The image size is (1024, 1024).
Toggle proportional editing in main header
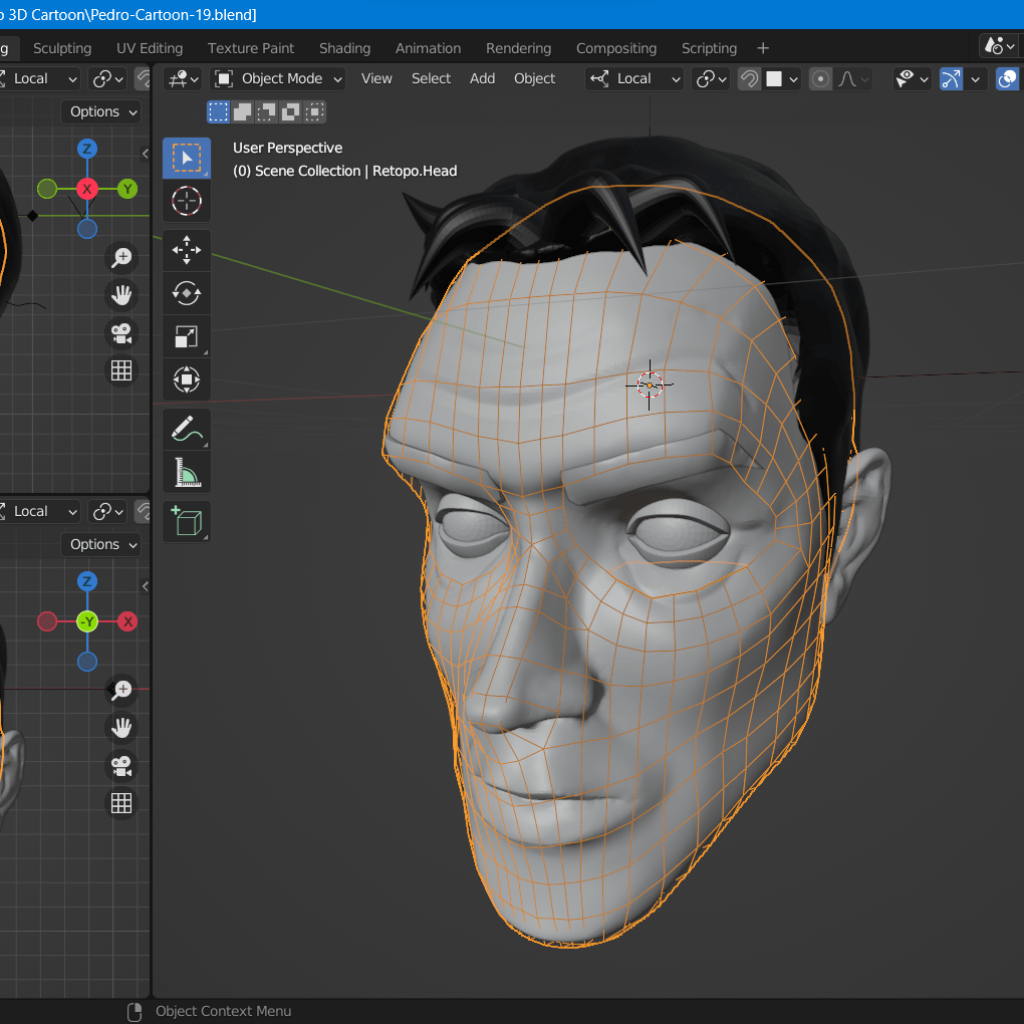820,79
